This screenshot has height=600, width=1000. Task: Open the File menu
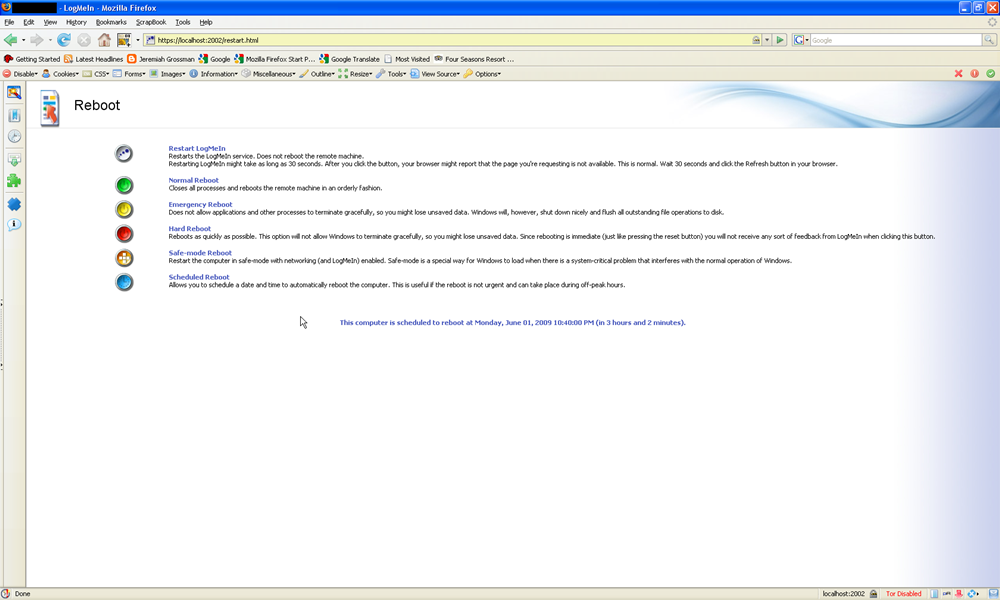click(x=9, y=22)
